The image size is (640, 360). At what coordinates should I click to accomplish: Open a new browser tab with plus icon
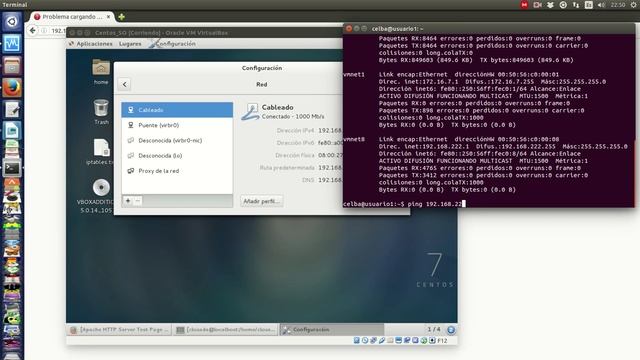[x=121, y=17]
